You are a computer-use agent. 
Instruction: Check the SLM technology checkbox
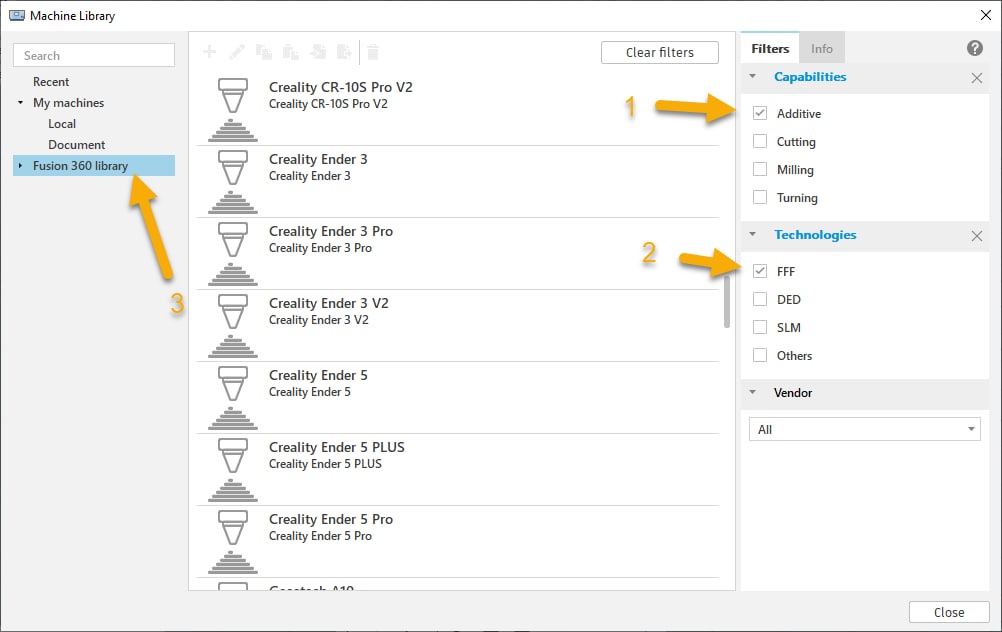[760, 327]
